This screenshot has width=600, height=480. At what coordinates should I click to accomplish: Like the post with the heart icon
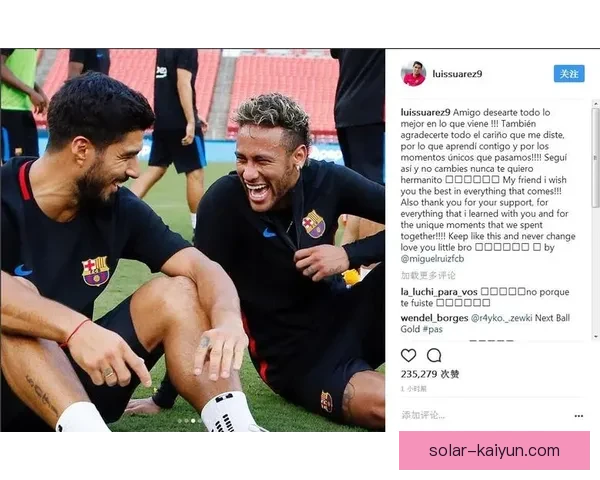(x=408, y=356)
